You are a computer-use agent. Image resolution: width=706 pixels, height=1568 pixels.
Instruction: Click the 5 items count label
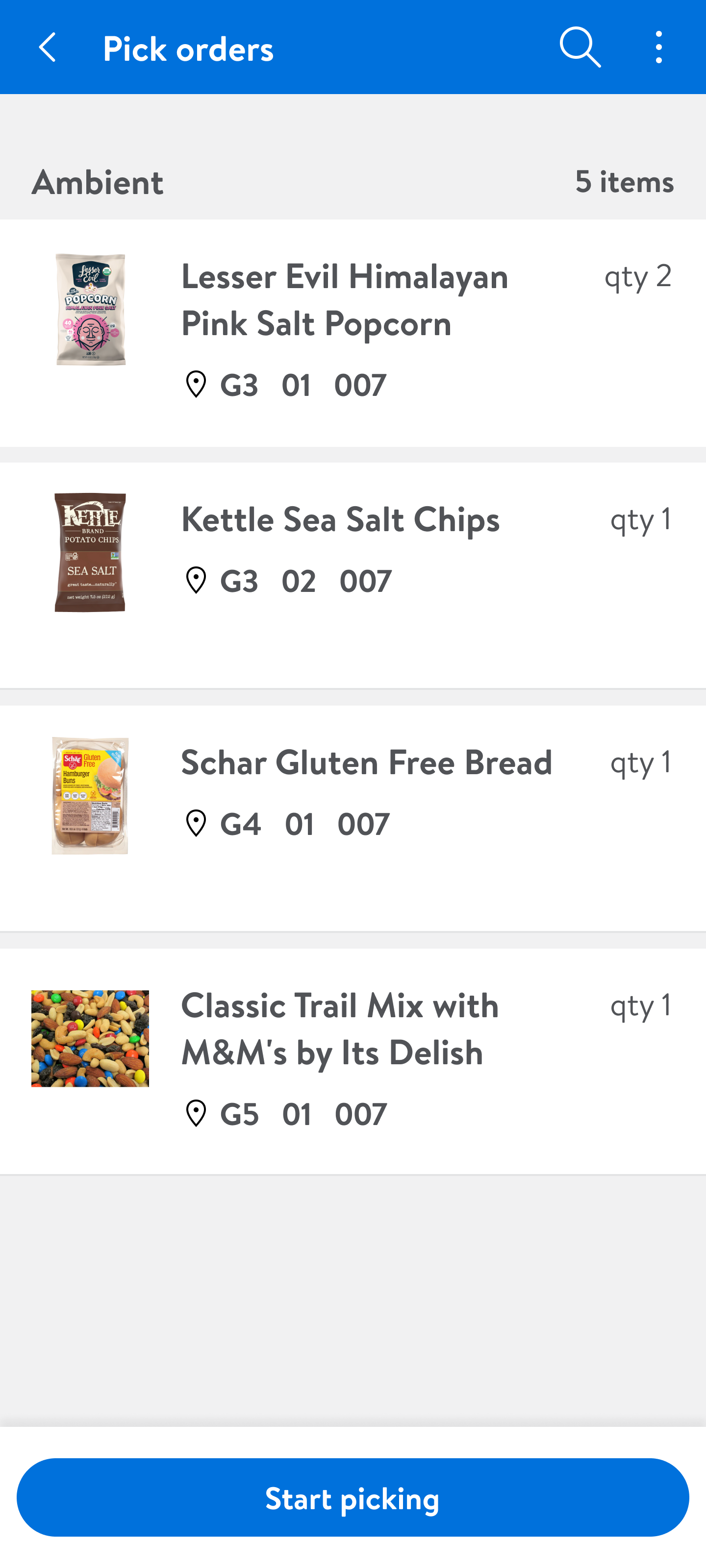click(624, 181)
